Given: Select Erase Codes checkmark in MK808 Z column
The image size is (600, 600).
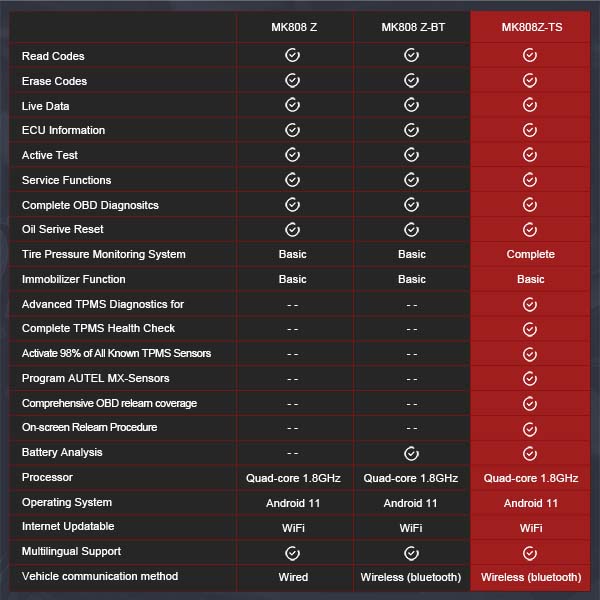Looking at the screenshot, I should (x=292, y=80).
